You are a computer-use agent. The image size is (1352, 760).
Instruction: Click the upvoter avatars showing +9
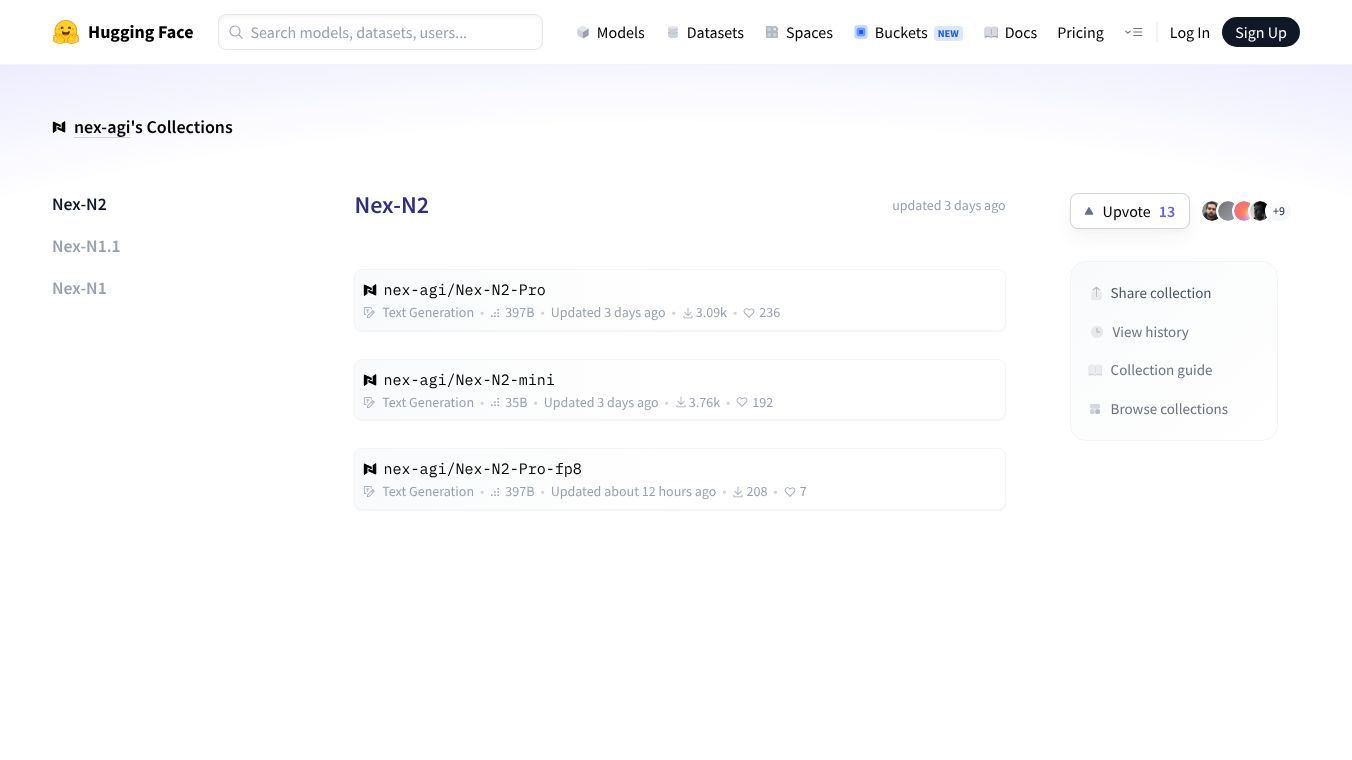[x=1245, y=211]
